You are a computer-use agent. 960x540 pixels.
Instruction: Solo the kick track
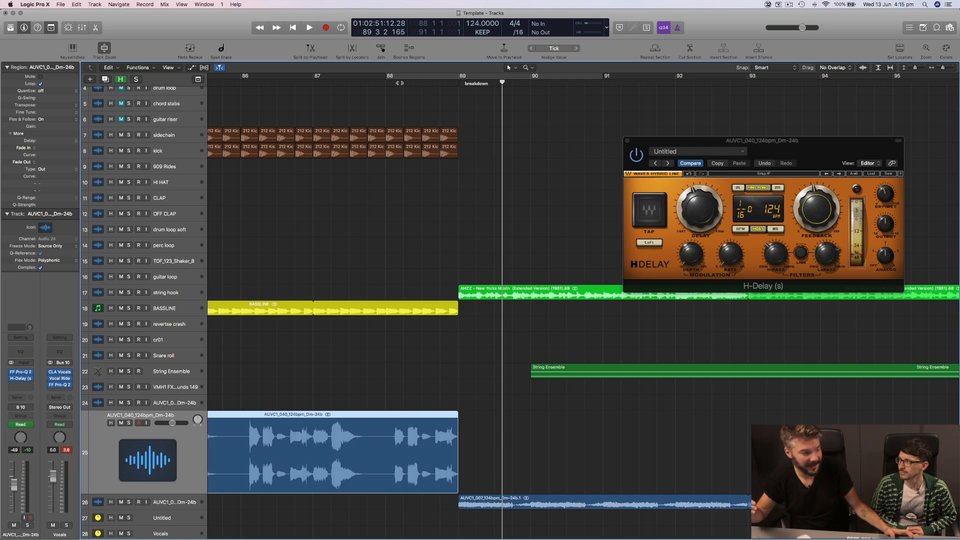click(129, 151)
